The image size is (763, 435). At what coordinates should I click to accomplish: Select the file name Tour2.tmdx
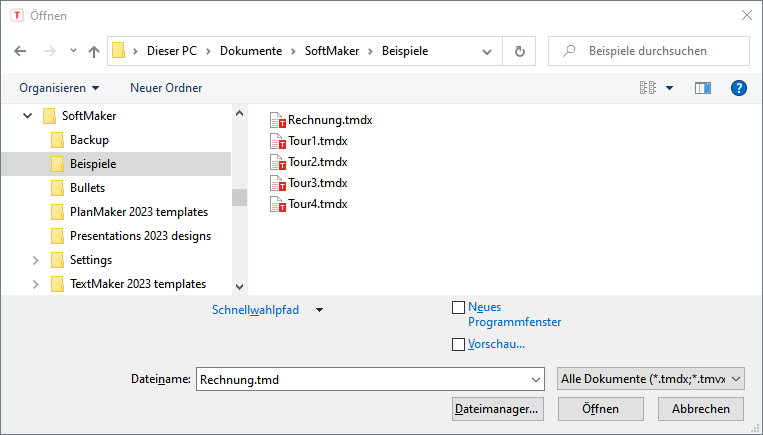[x=318, y=162]
